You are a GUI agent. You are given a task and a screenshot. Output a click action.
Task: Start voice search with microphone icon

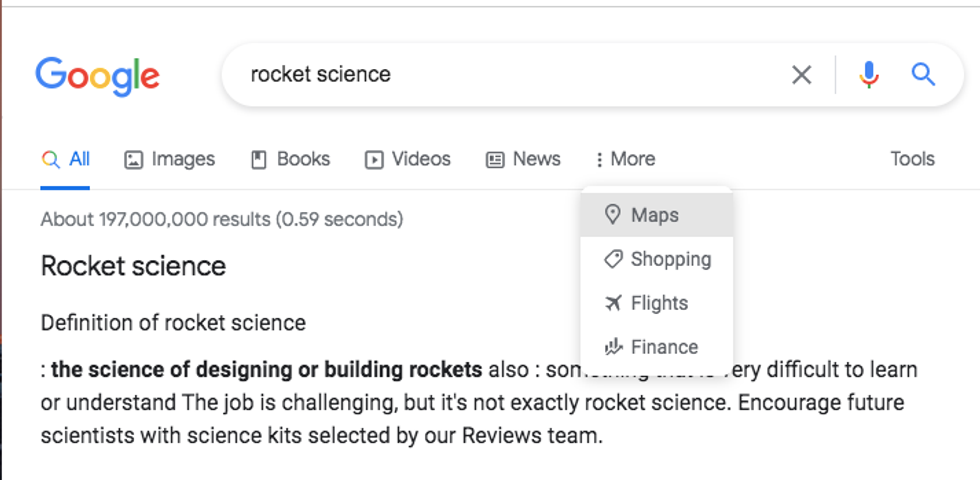(869, 75)
